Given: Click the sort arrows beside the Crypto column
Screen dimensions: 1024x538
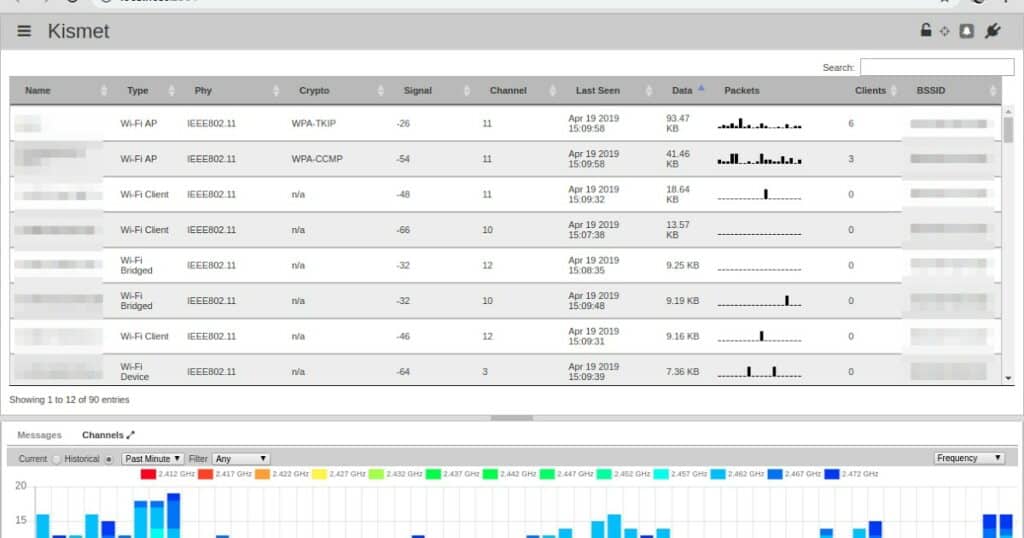Looking at the screenshot, I should tap(381, 91).
